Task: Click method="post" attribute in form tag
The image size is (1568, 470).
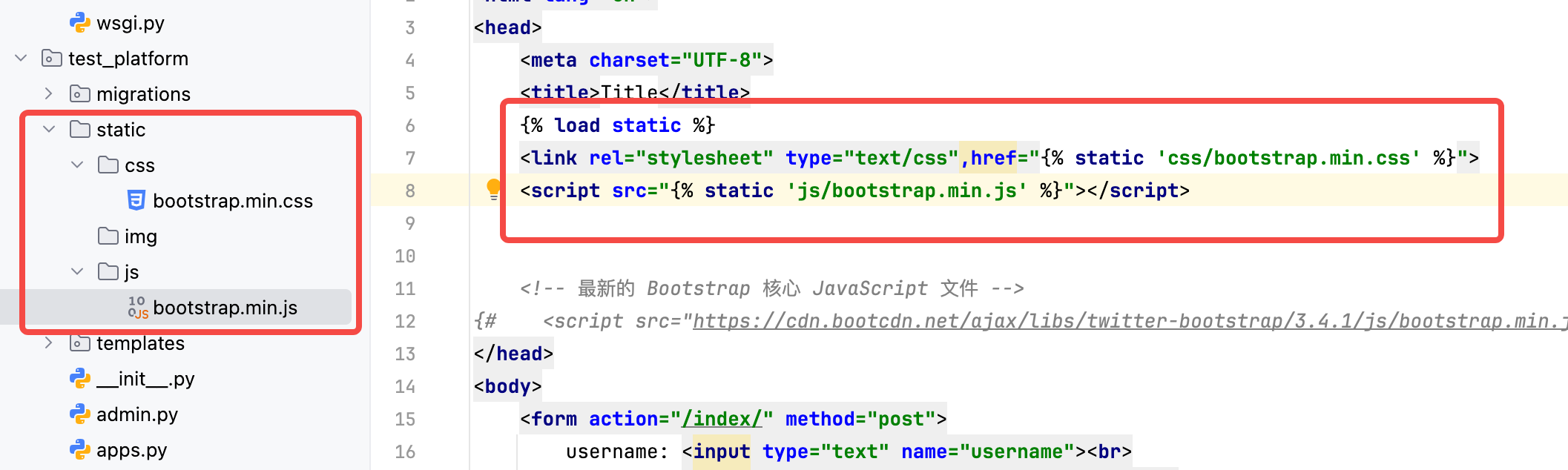Action: [860, 419]
